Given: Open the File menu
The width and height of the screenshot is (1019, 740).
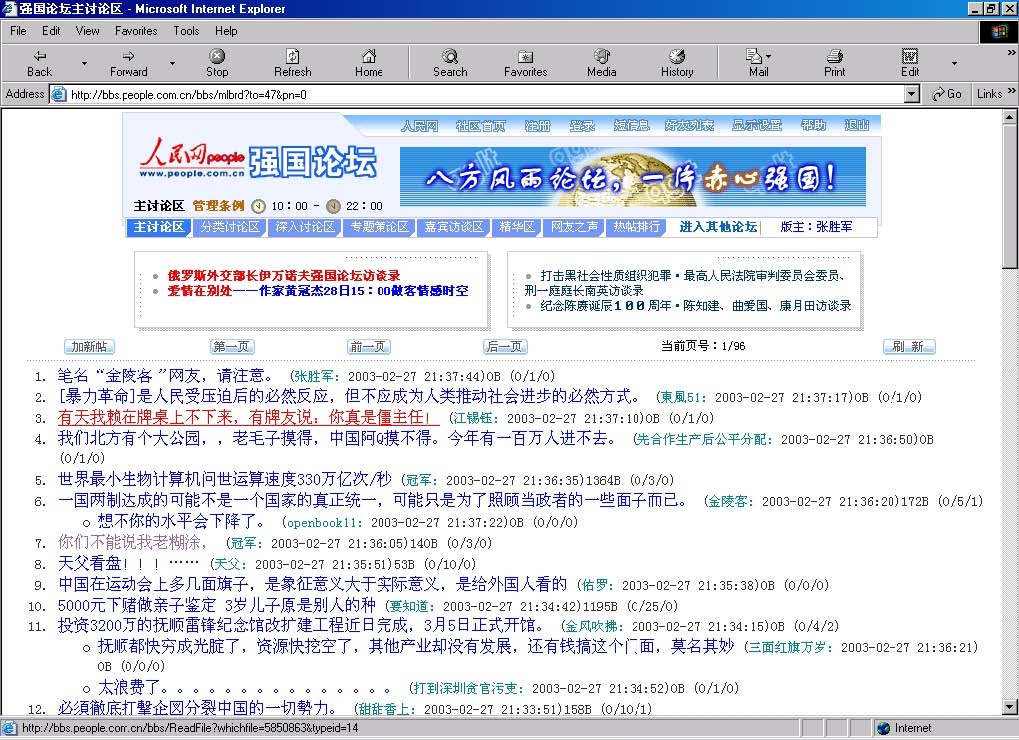Looking at the screenshot, I should click(18, 31).
